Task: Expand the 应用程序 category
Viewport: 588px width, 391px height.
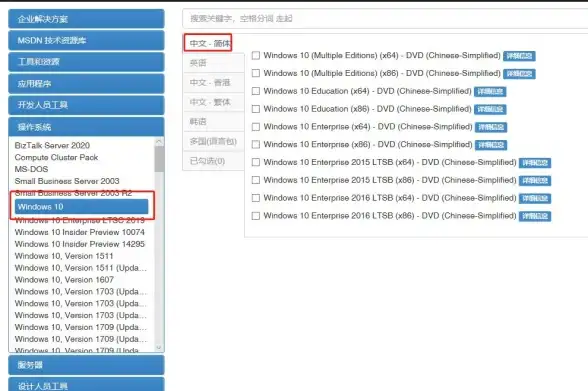Action: (x=86, y=84)
